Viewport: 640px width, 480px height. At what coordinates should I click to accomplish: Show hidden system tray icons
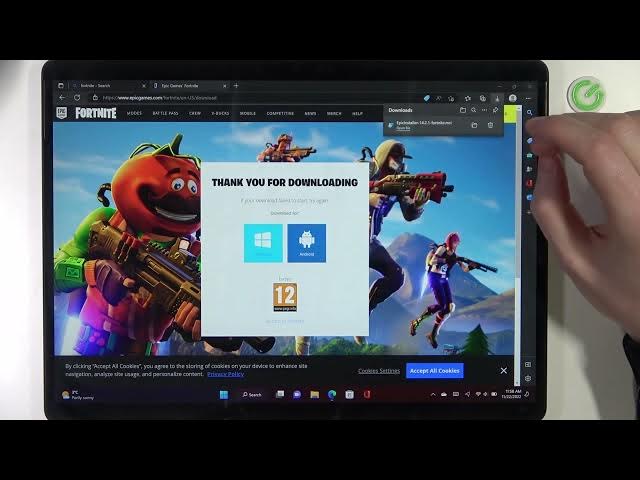tap(433, 394)
